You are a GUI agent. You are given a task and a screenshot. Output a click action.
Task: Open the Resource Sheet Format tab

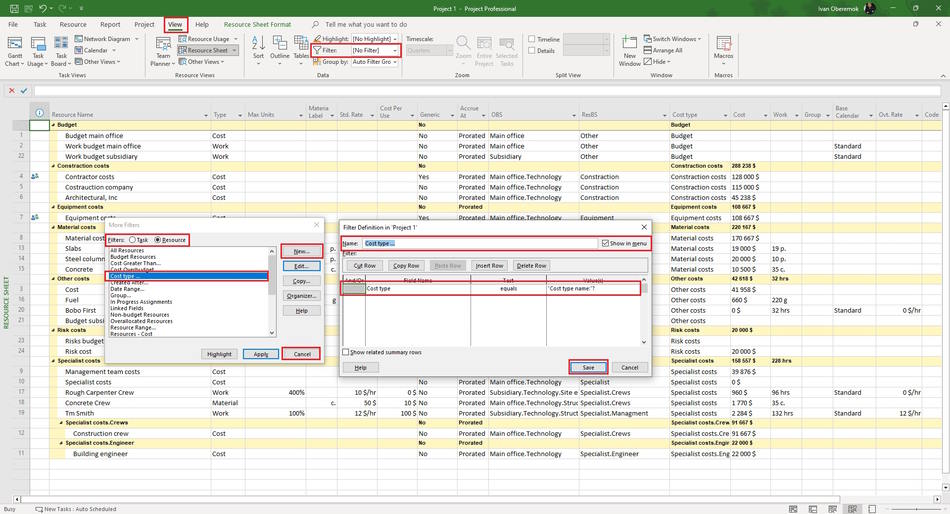pos(257,24)
